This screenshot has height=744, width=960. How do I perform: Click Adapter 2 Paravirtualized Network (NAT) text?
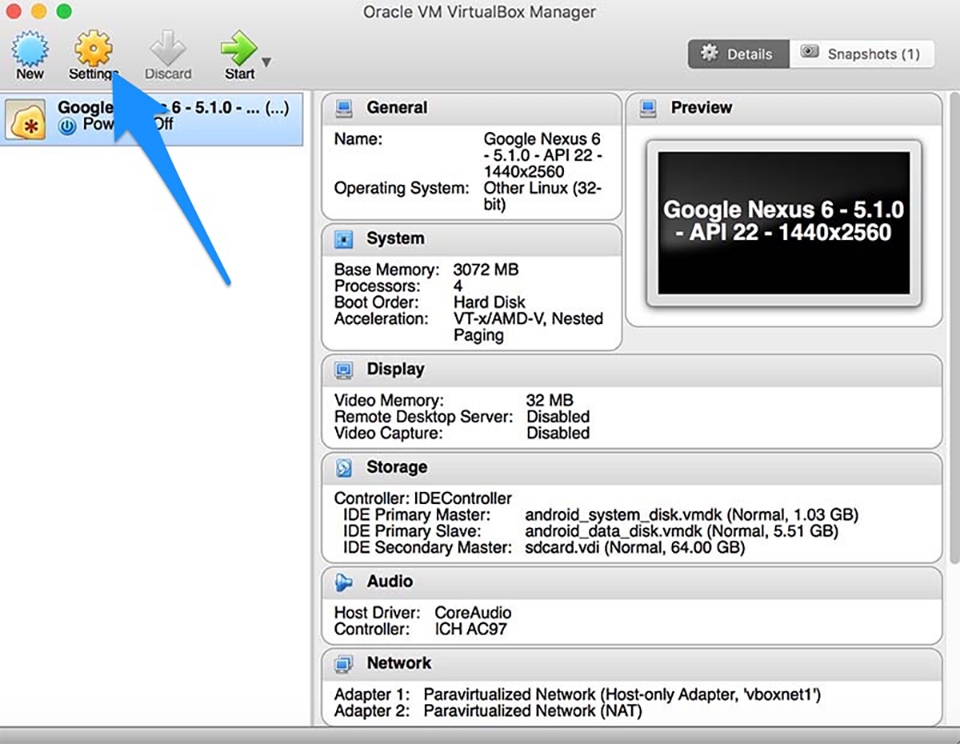[x=533, y=711]
